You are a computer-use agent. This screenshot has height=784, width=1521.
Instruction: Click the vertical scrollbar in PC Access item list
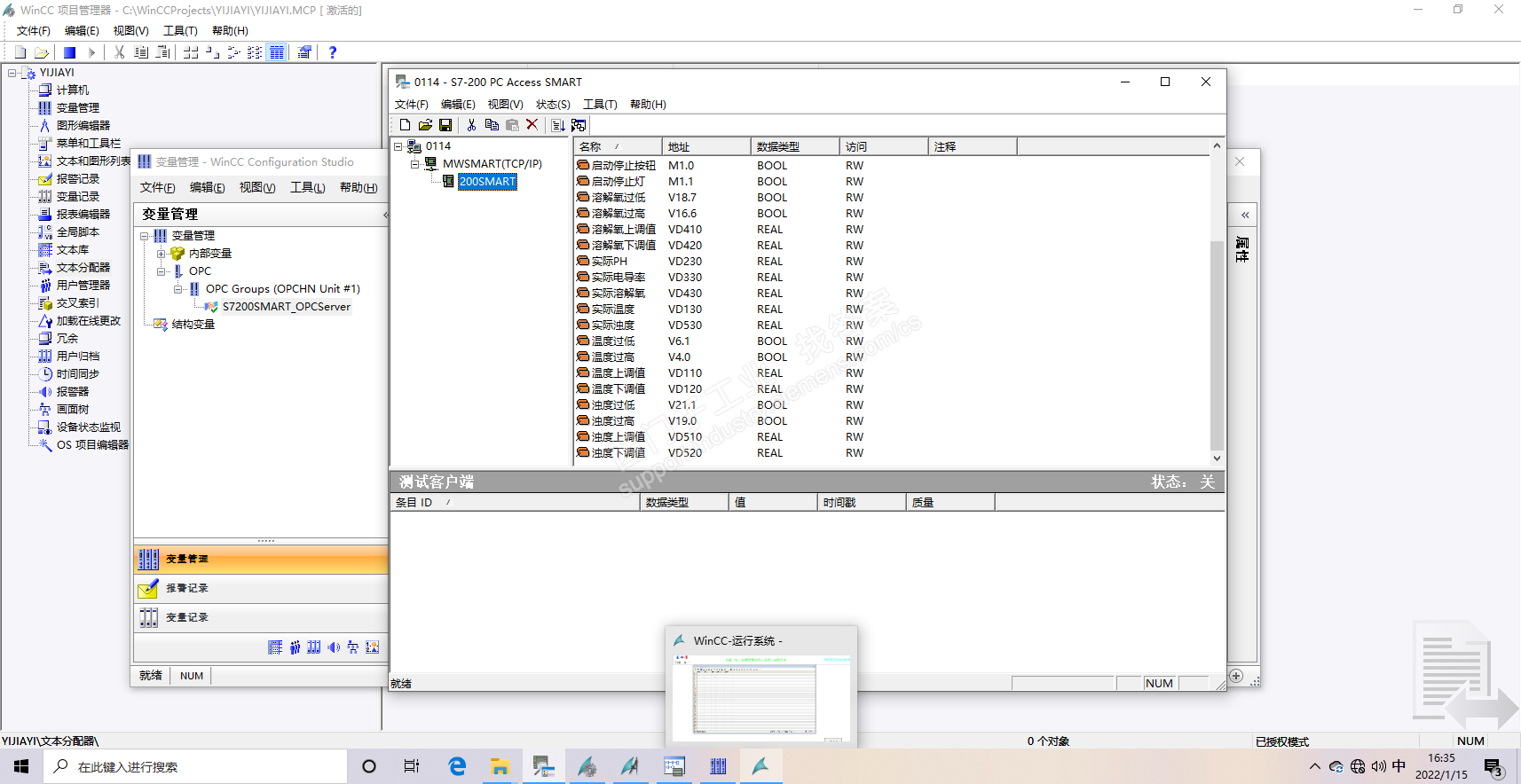(1217, 346)
